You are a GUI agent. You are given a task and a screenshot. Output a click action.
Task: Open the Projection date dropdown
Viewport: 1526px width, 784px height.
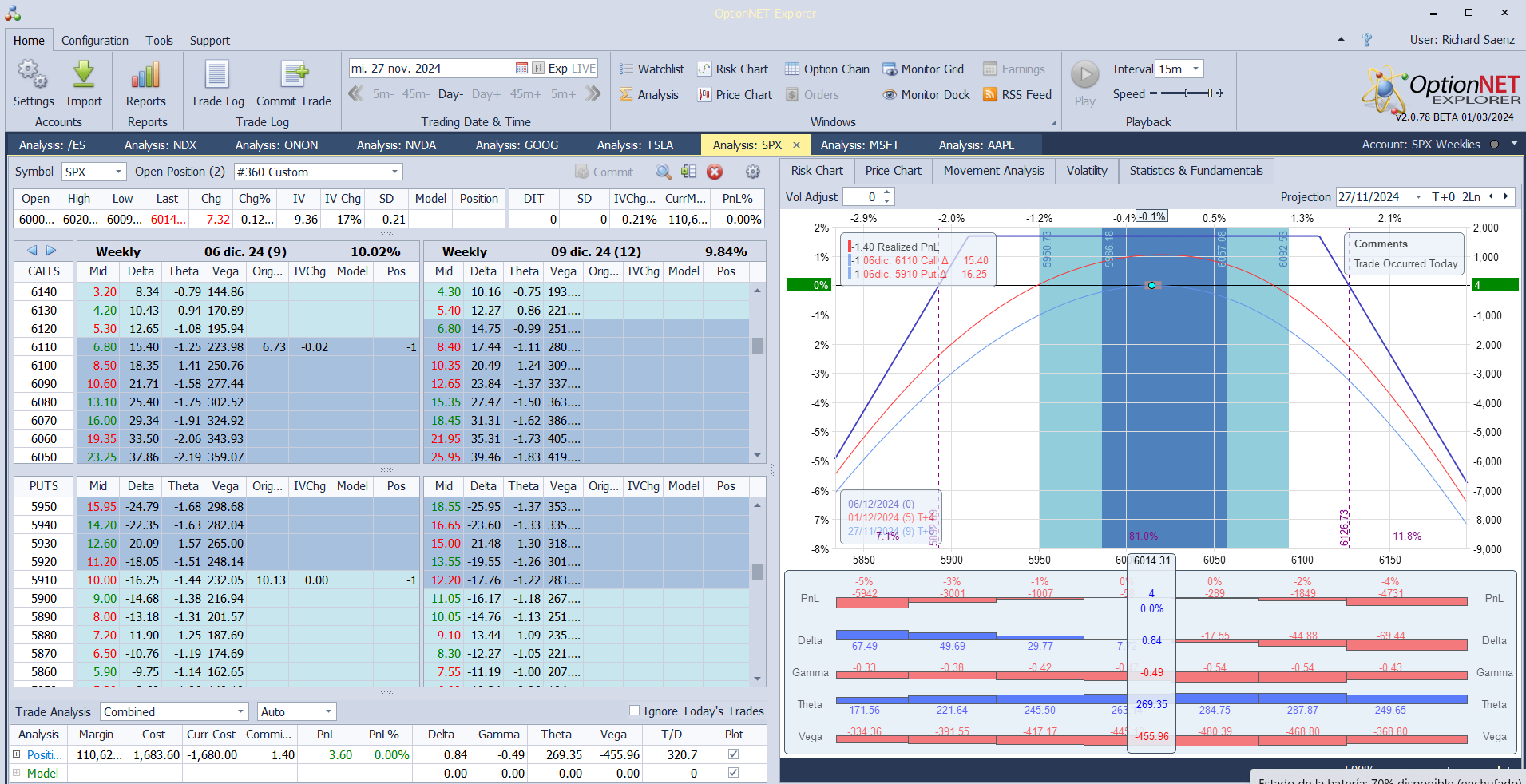coord(1418,197)
